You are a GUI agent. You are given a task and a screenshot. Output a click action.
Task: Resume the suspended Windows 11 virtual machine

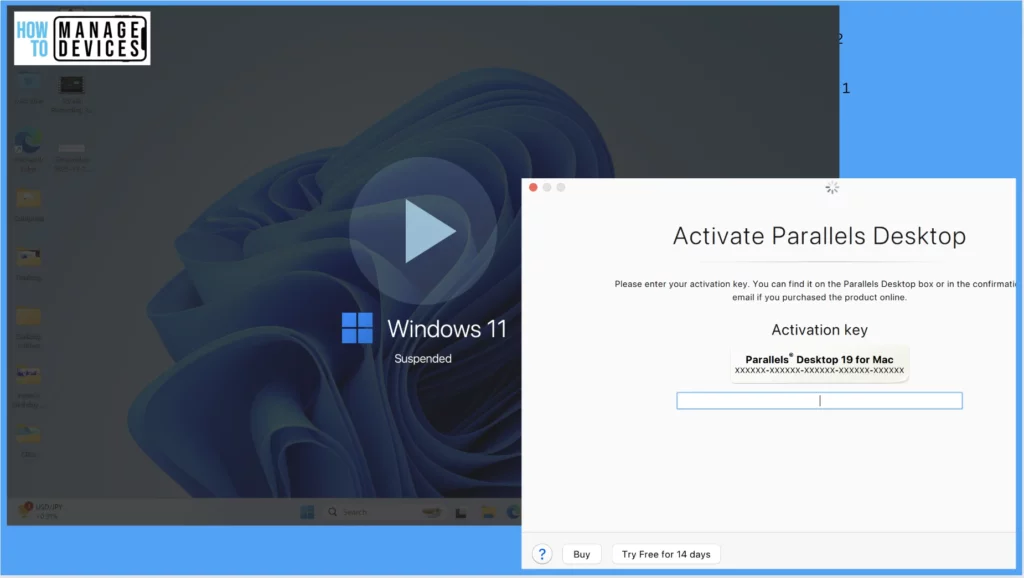(423, 231)
